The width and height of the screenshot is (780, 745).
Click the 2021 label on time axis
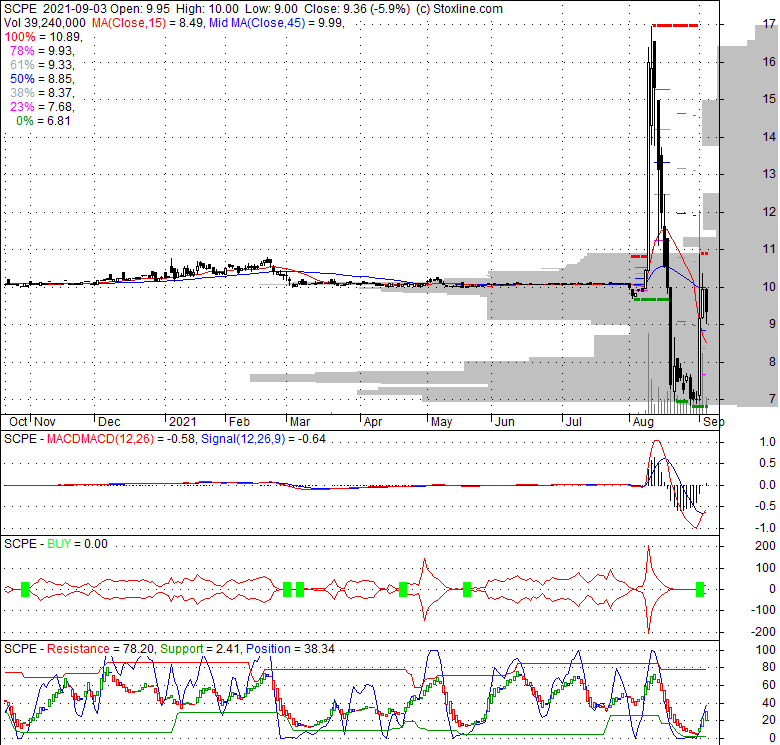pyautogui.click(x=183, y=422)
